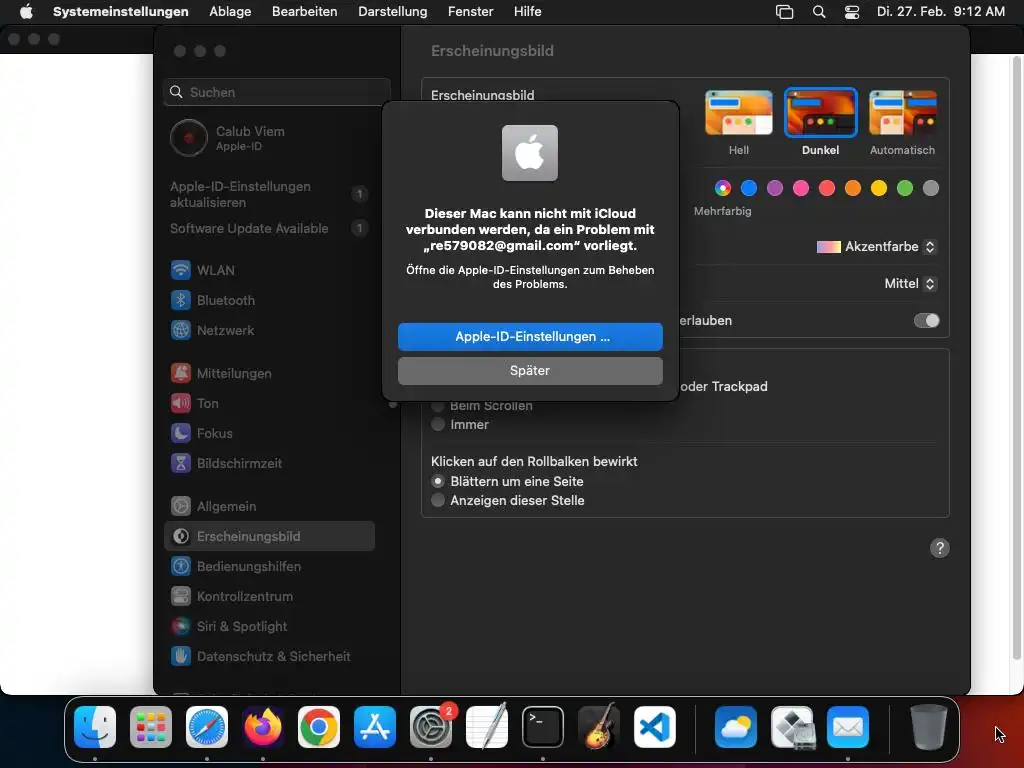Image resolution: width=1024 pixels, height=768 pixels.
Task: Choose the green accent color
Action: [x=904, y=189]
